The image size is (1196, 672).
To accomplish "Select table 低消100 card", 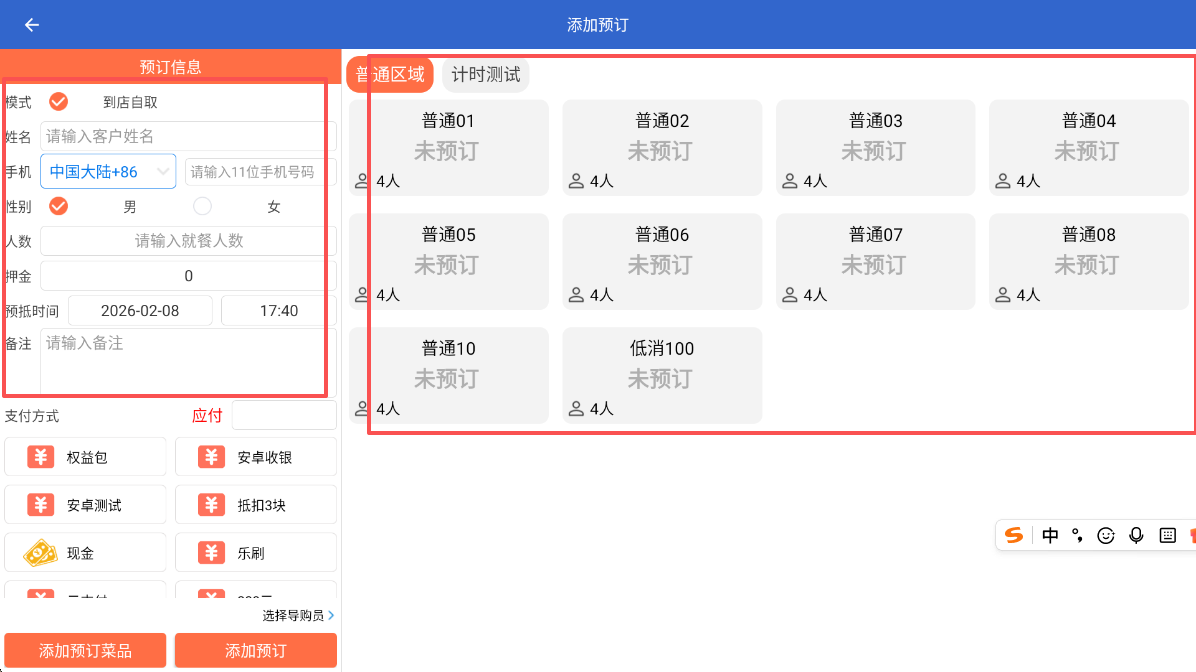I will (x=662, y=376).
